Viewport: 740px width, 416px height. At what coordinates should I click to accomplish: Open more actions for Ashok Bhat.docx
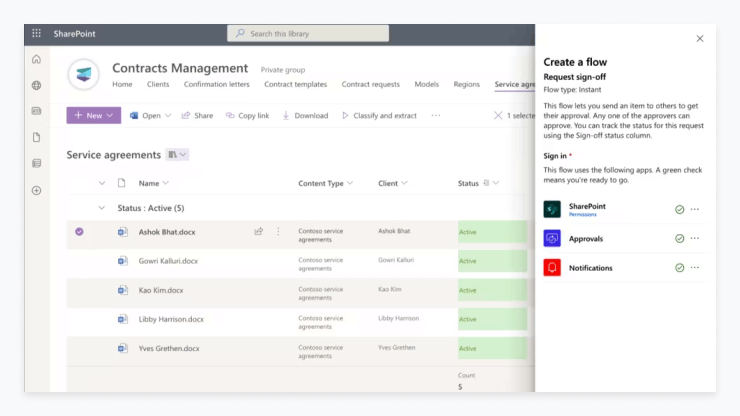(x=278, y=231)
